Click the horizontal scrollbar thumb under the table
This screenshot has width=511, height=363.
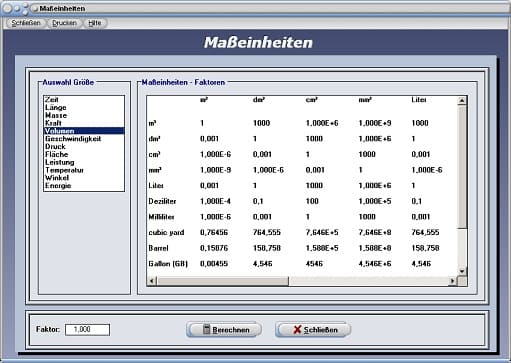click(x=222, y=281)
